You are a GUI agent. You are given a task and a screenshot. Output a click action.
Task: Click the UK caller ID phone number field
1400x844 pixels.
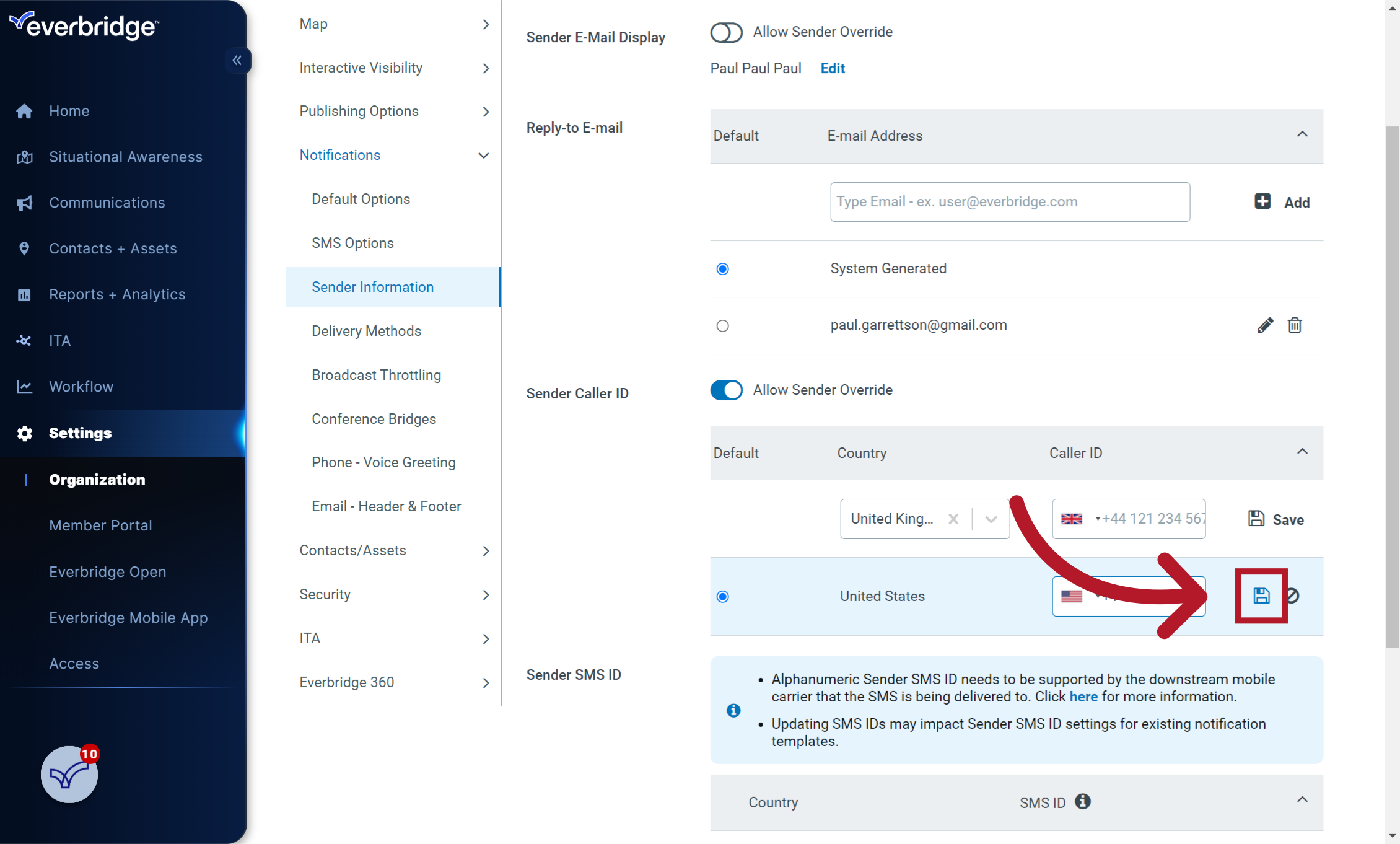coord(1129,519)
